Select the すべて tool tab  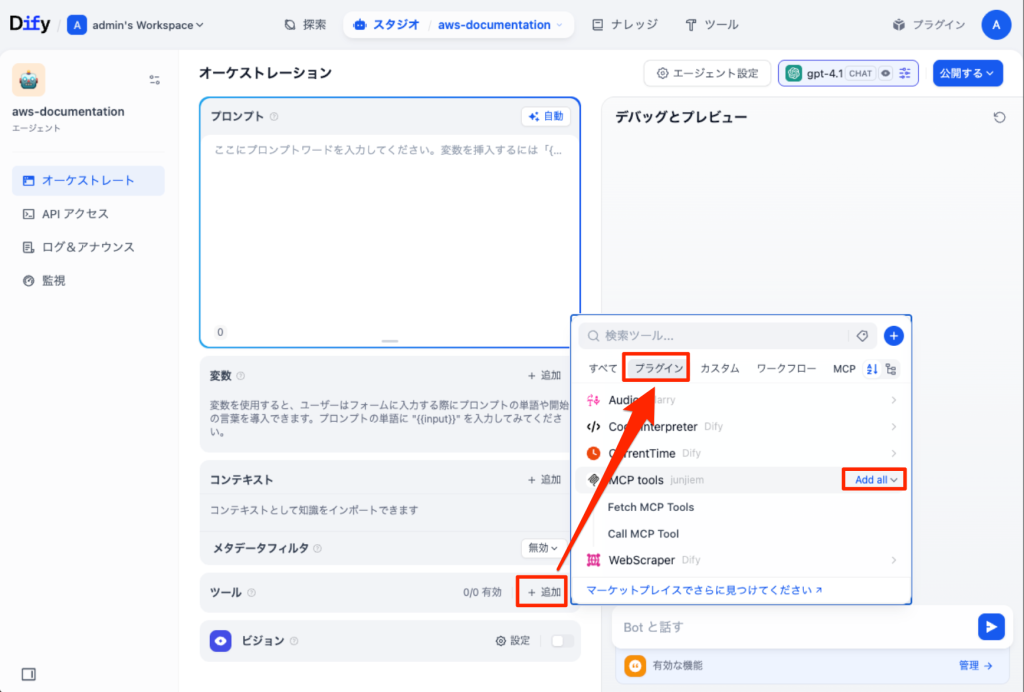point(602,368)
